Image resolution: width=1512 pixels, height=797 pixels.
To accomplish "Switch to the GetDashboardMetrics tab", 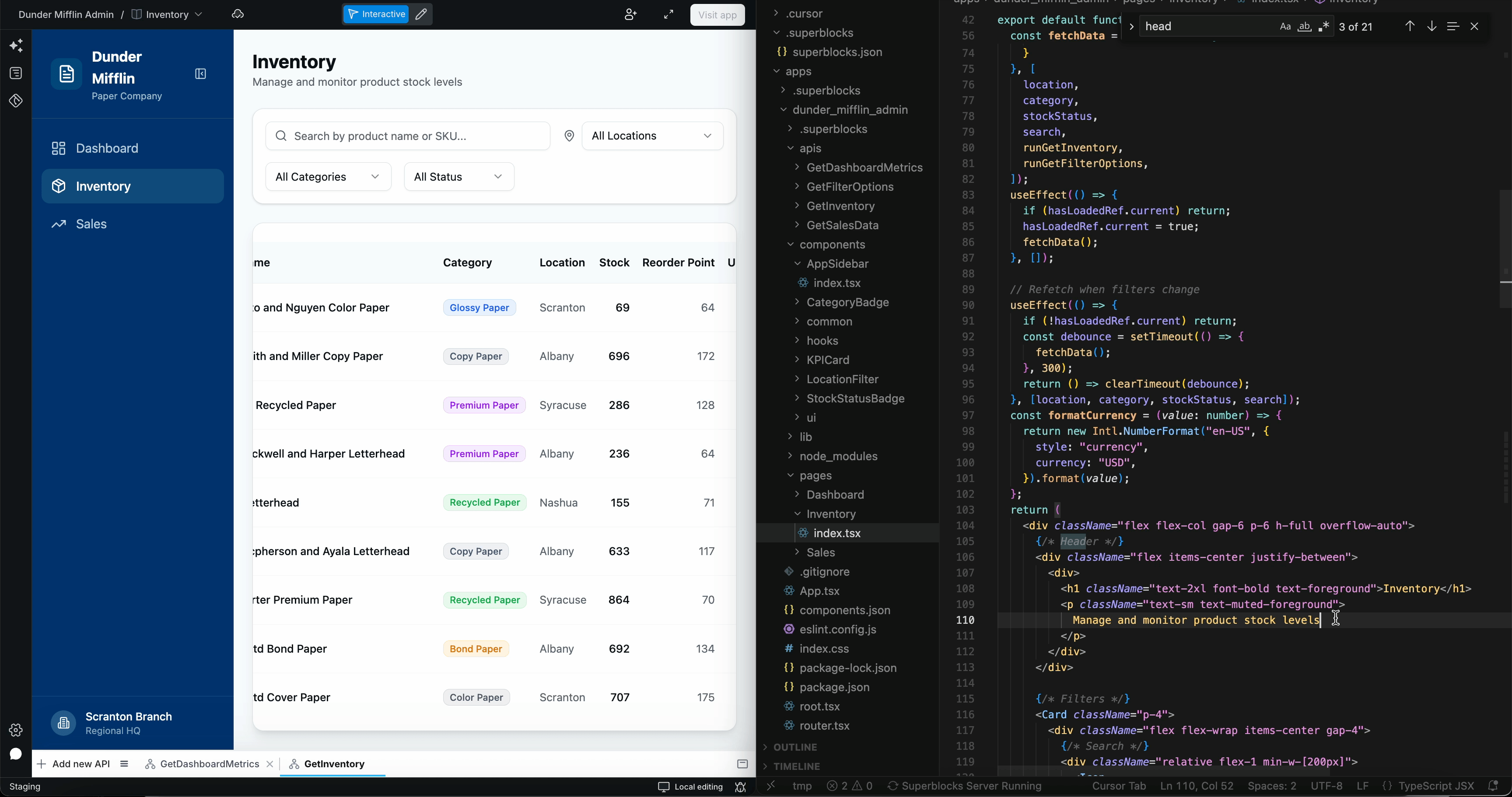I will pyautogui.click(x=209, y=764).
